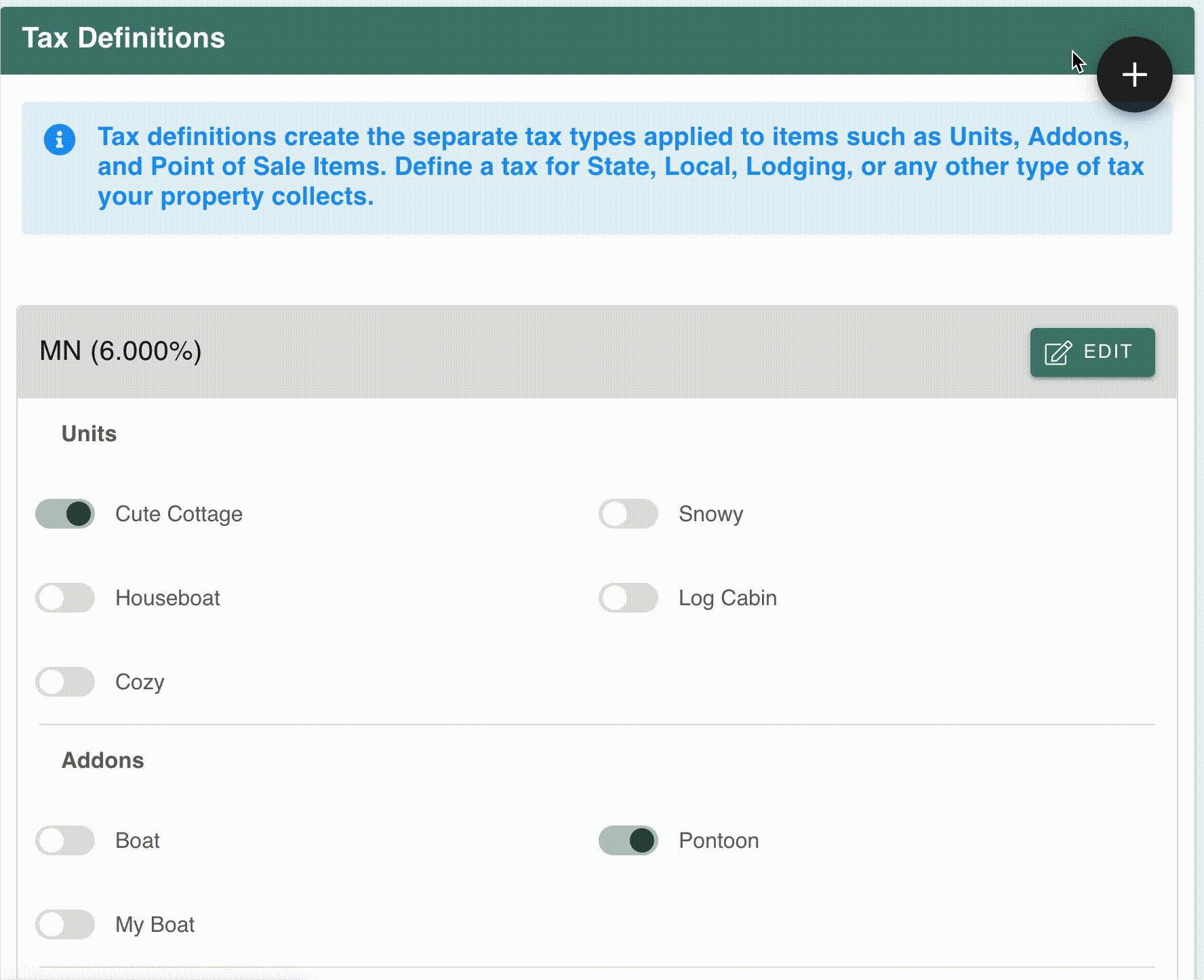The width and height of the screenshot is (1204, 980).
Task: Turn off the Pontoon addon toggle
Action: point(628,840)
